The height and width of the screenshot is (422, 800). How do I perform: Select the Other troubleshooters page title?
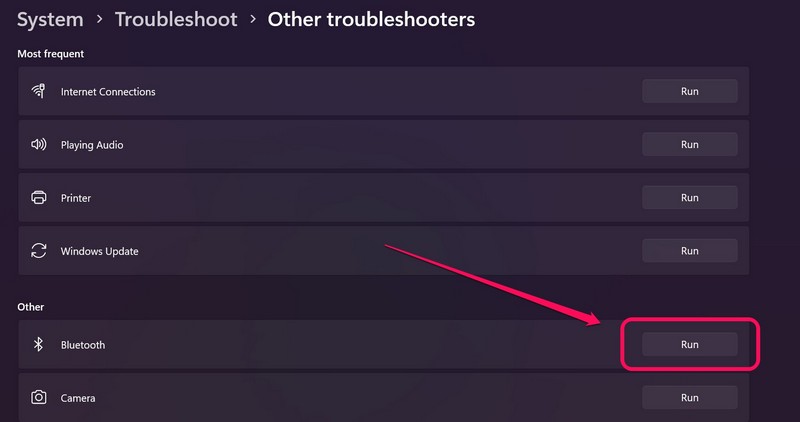(x=371, y=19)
